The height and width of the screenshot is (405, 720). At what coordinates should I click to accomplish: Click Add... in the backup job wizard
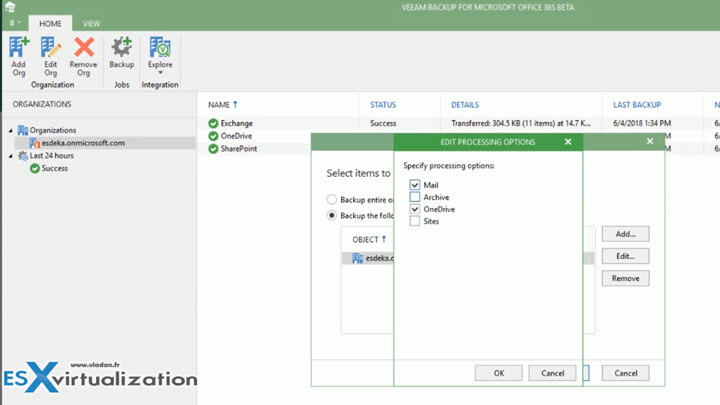coord(625,234)
